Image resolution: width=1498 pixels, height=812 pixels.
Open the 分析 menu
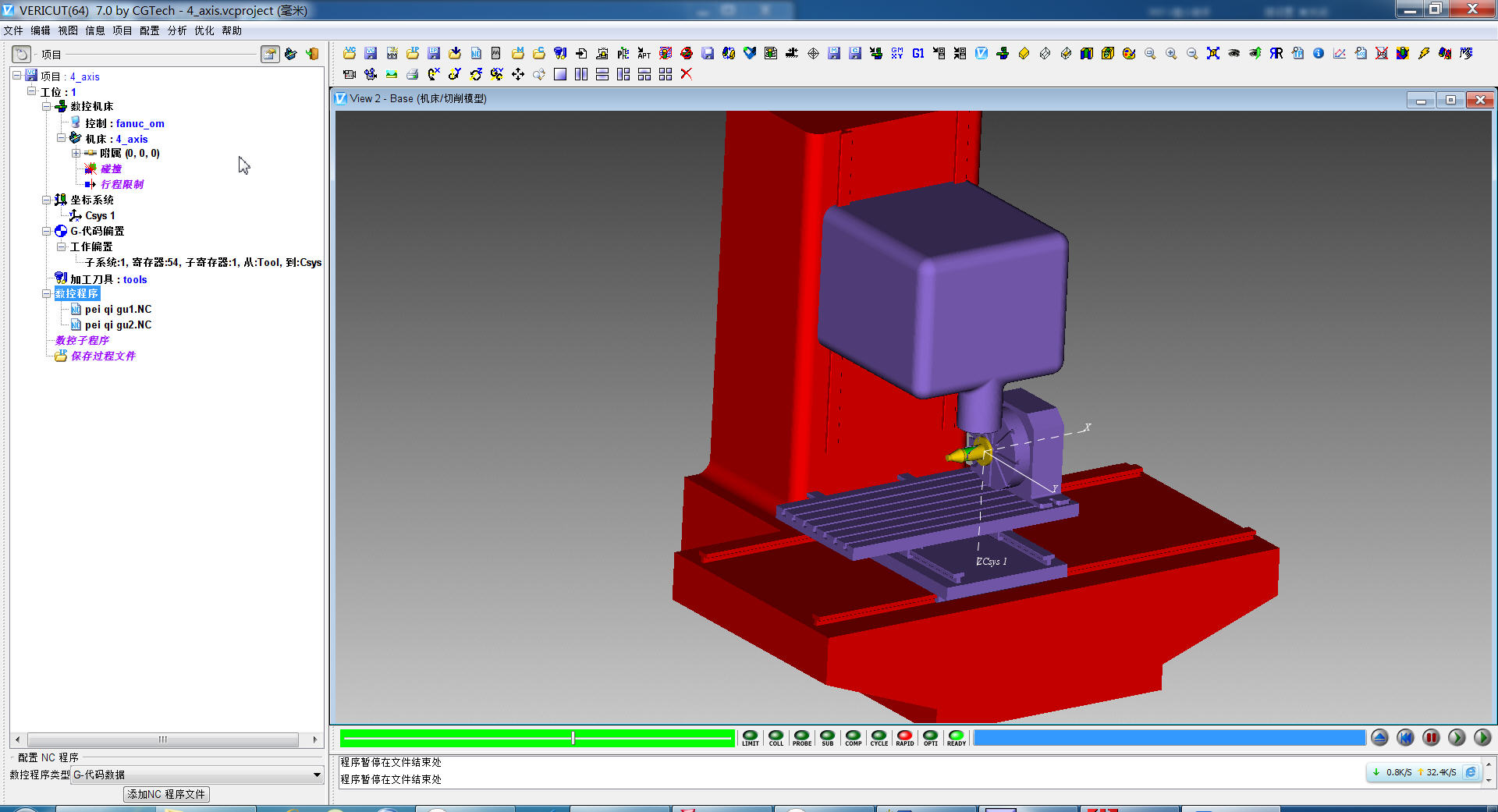pos(177,30)
